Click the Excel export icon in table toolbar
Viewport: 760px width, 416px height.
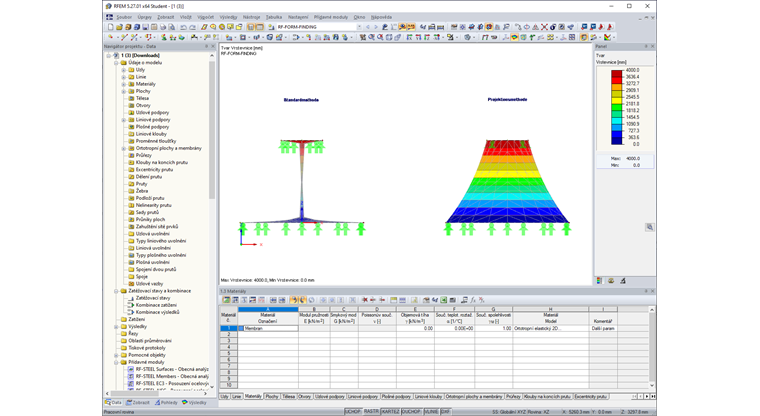[443, 300]
